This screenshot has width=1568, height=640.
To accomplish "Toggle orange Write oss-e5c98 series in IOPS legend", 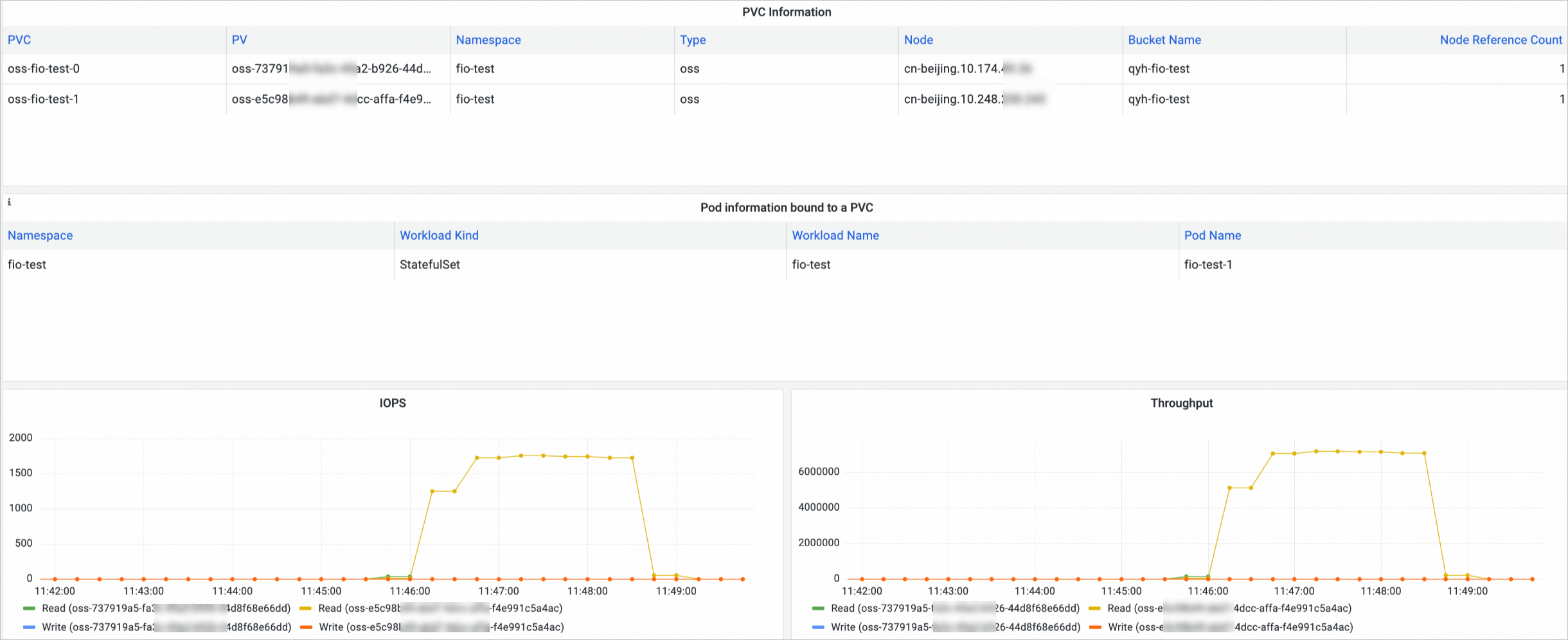I will (432, 627).
